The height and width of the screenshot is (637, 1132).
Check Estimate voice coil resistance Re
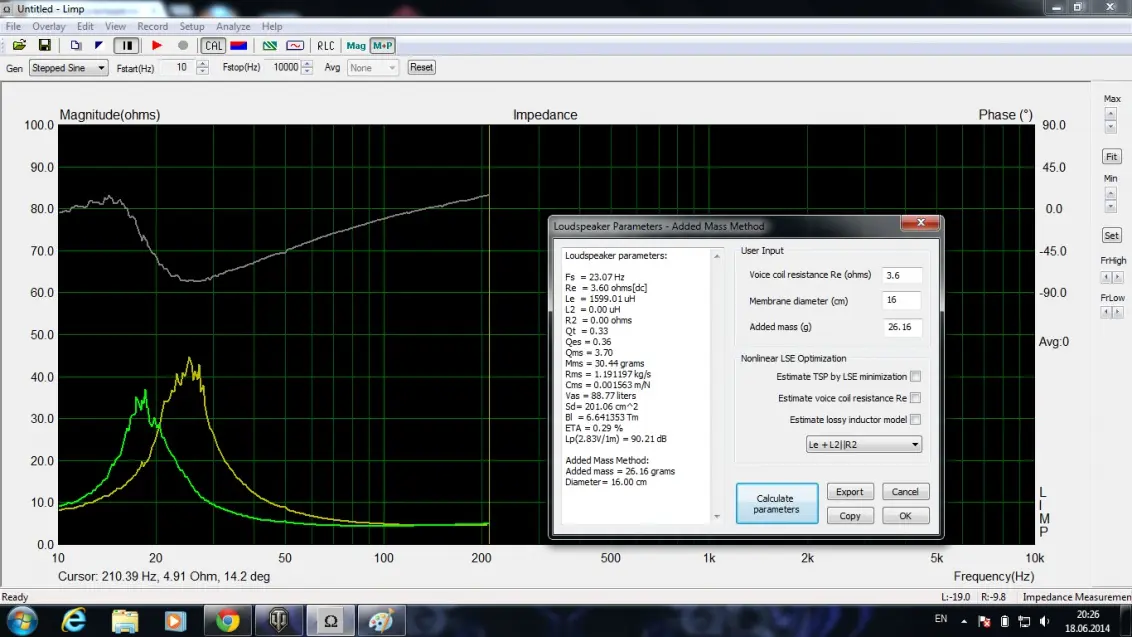point(915,398)
